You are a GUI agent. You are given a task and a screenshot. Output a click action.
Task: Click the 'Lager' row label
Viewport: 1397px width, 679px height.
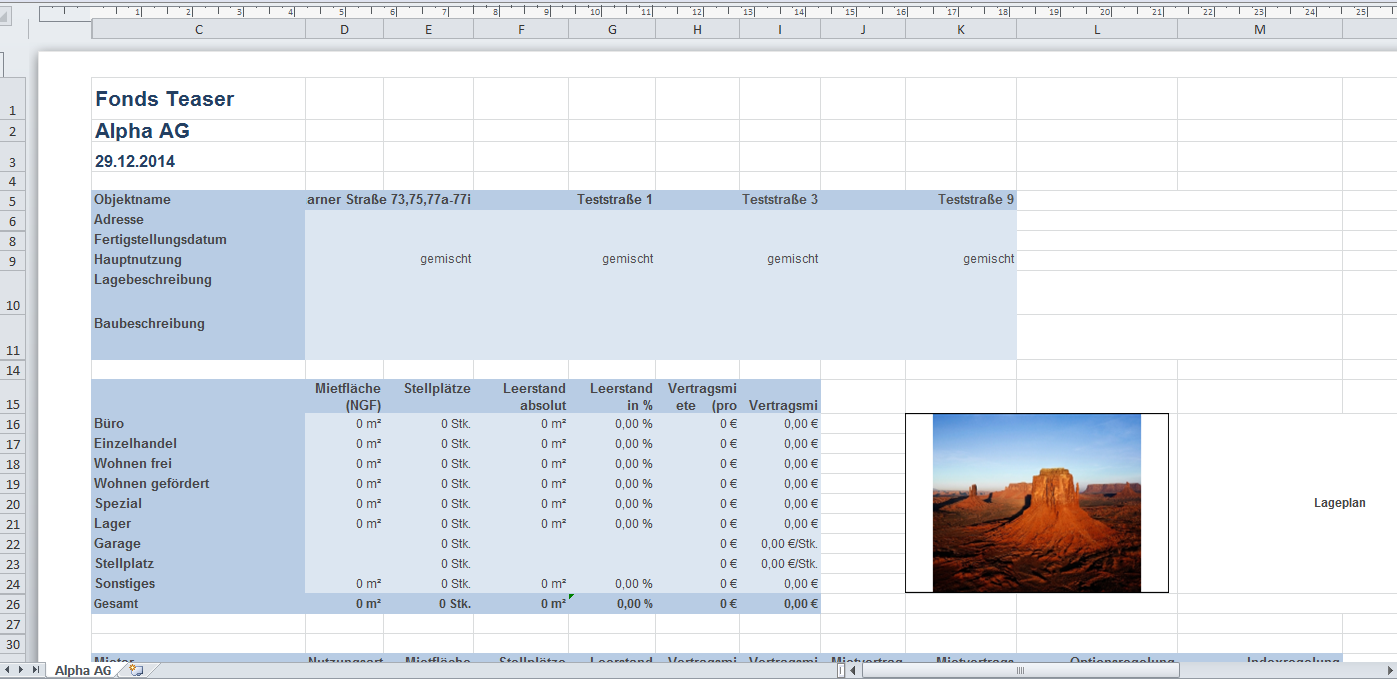[x=198, y=524]
